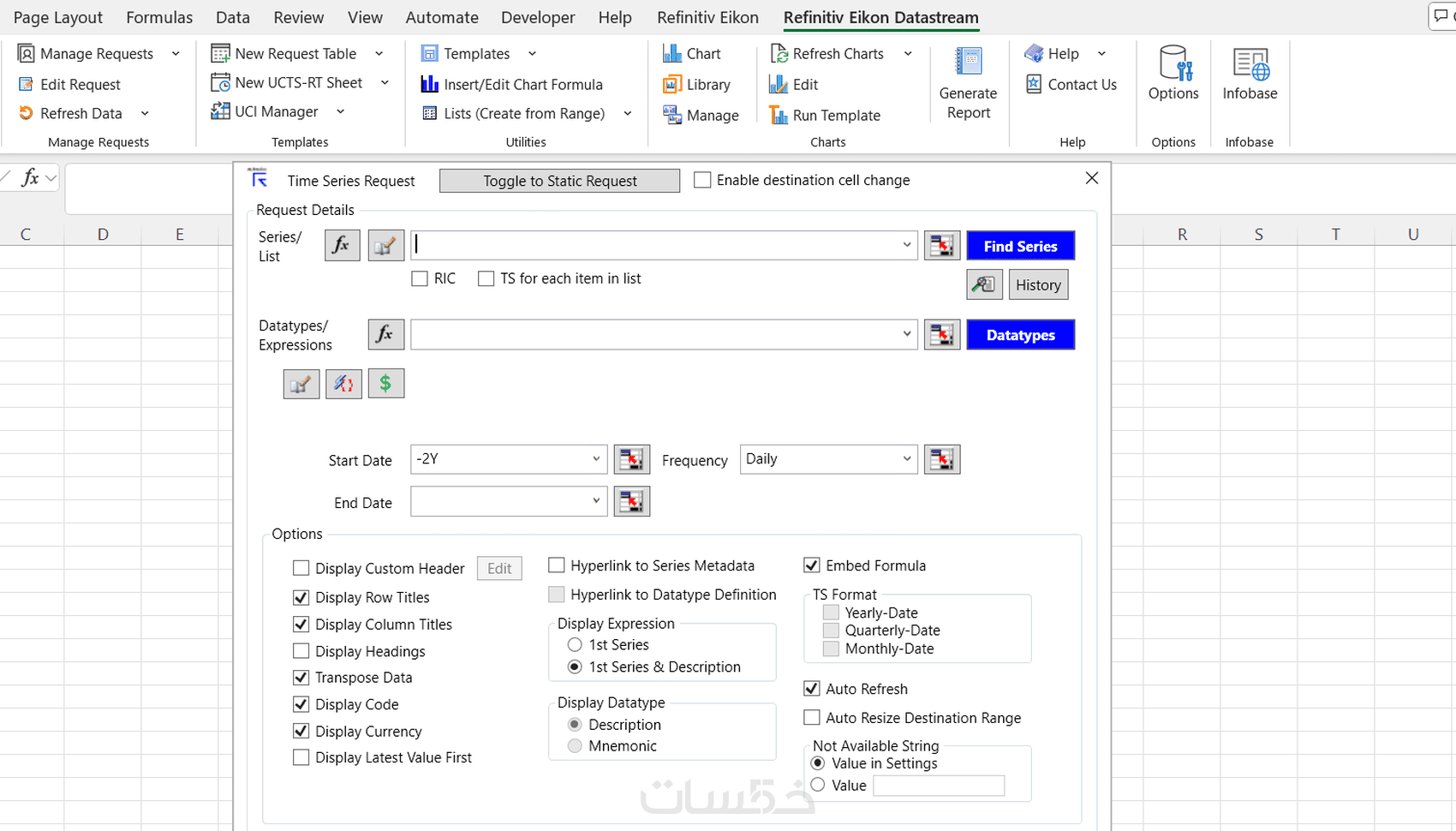Click the range selector beside Frequency
Image resolution: width=1456 pixels, height=831 pixels.
942,460
